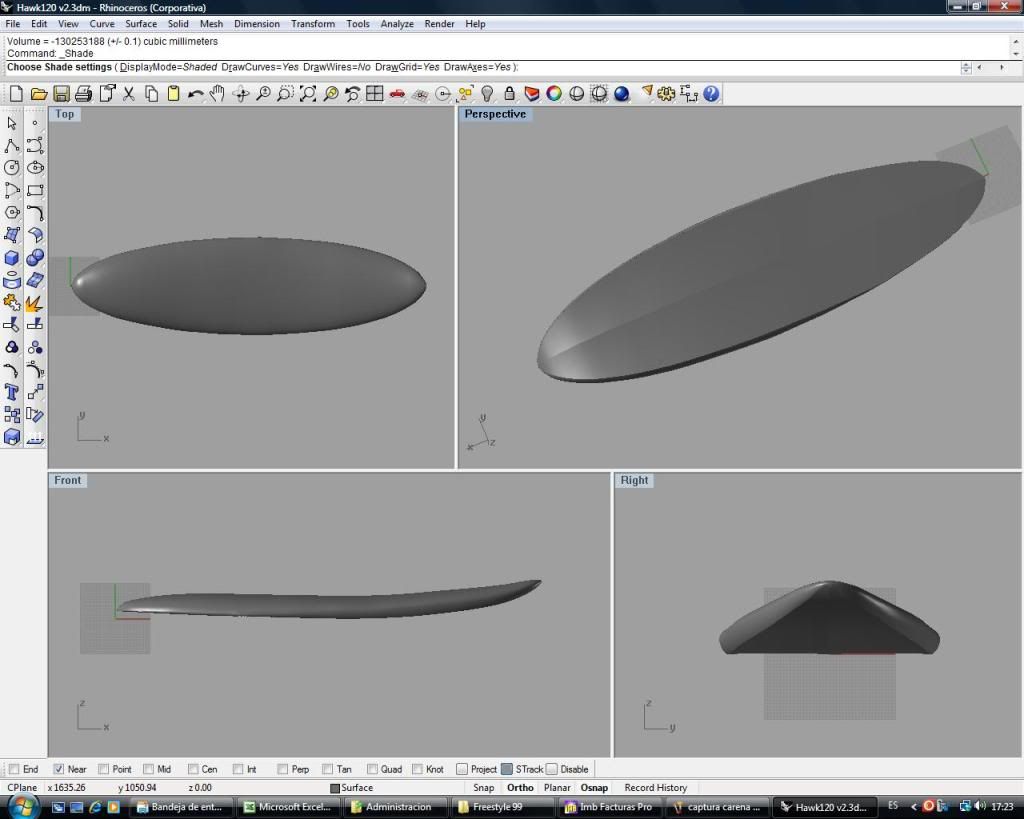Click Record History in status bar
Image resolution: width=1024 pixels, height=819 pixels.
click(656, 788)
